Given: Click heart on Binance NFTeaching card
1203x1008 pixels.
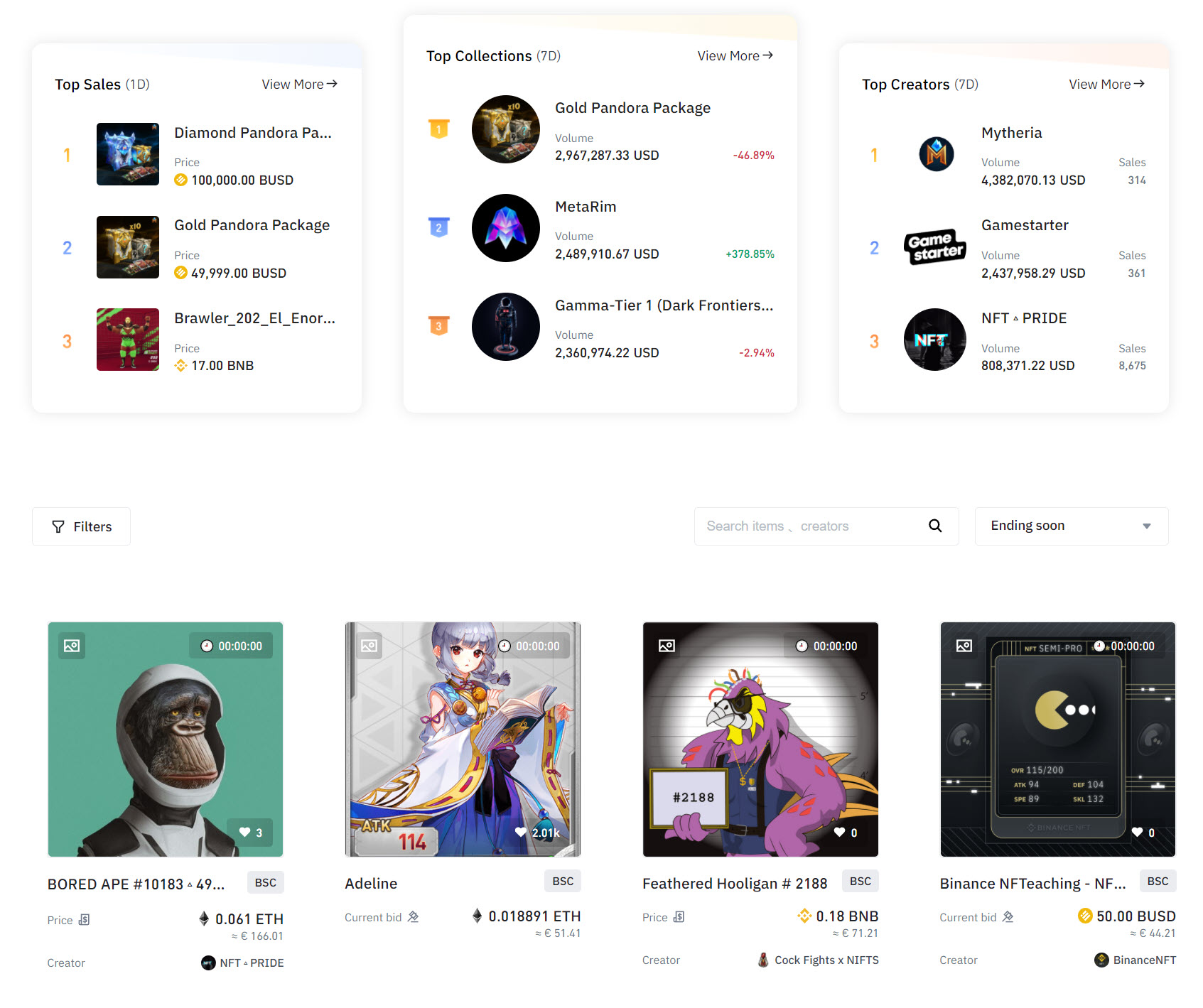Looking at the screenshot, I should click(1138, 833).
